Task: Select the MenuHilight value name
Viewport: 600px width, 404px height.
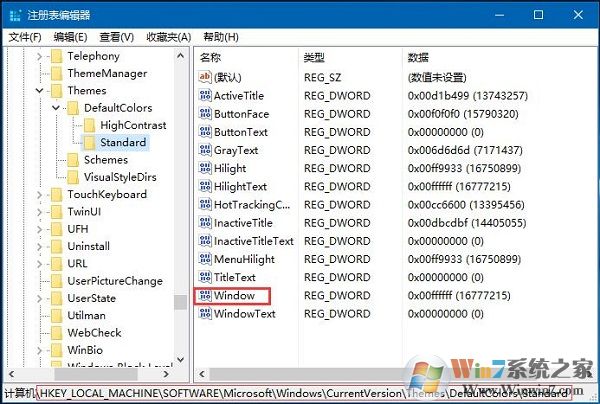Action: [244, 259]
